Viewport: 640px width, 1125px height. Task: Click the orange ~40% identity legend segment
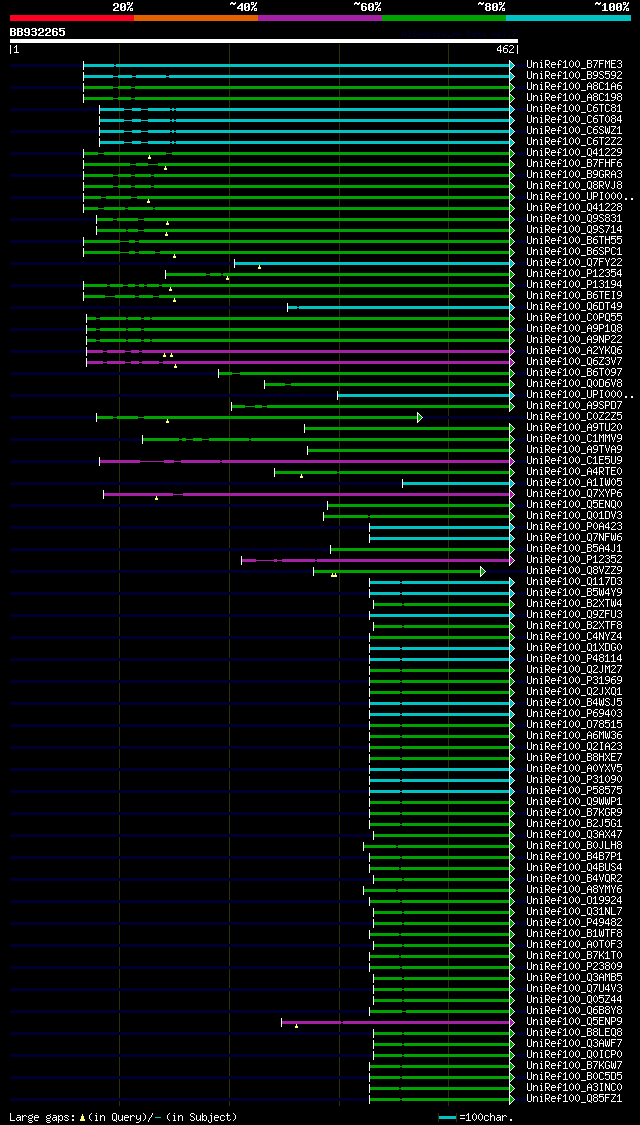196,17
